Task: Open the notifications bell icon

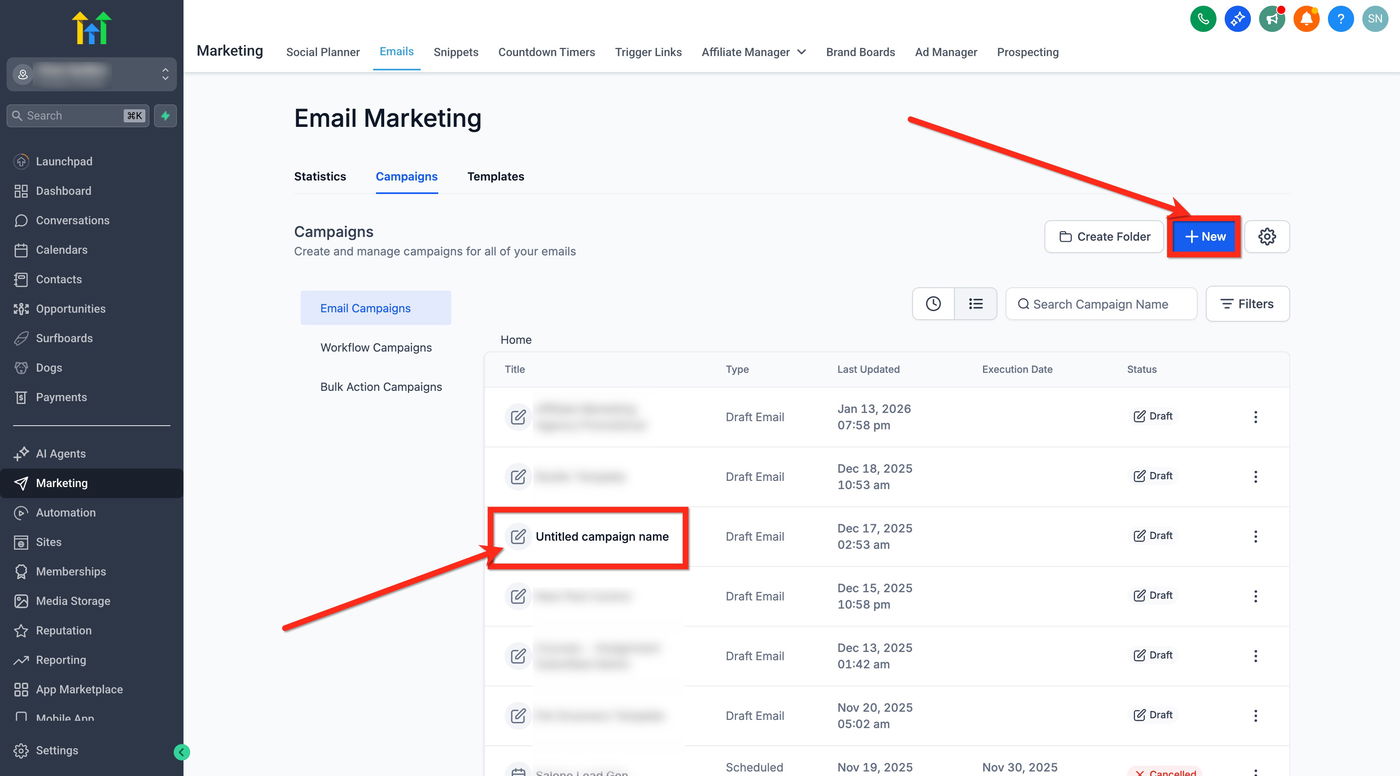Action: [x=1306, y=18]
